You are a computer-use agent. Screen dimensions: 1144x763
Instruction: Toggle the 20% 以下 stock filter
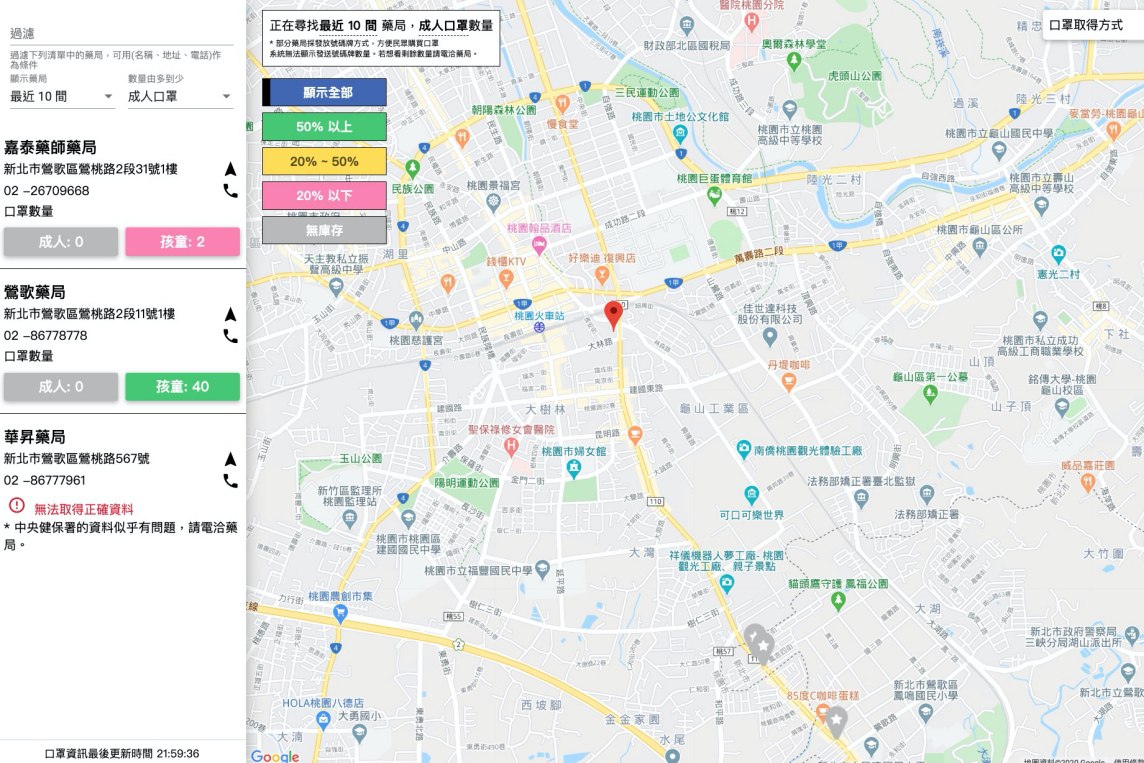pos(322,194)
